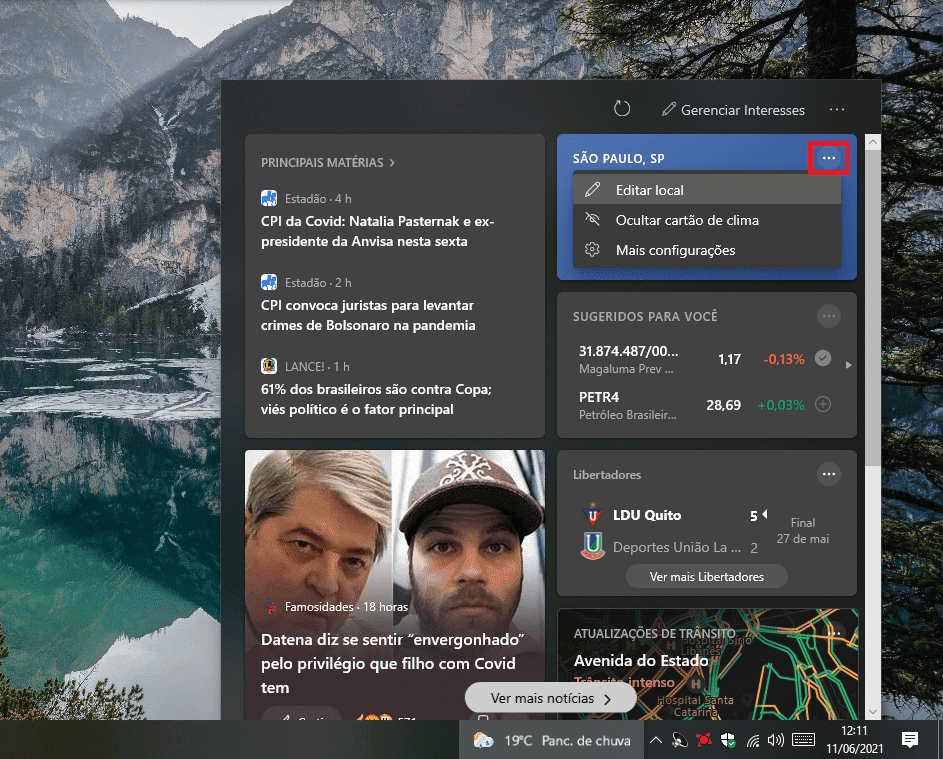Show next suggested stocks with the arrow
The width and height of the screenshot is (943, 759).
coord(849,365)
